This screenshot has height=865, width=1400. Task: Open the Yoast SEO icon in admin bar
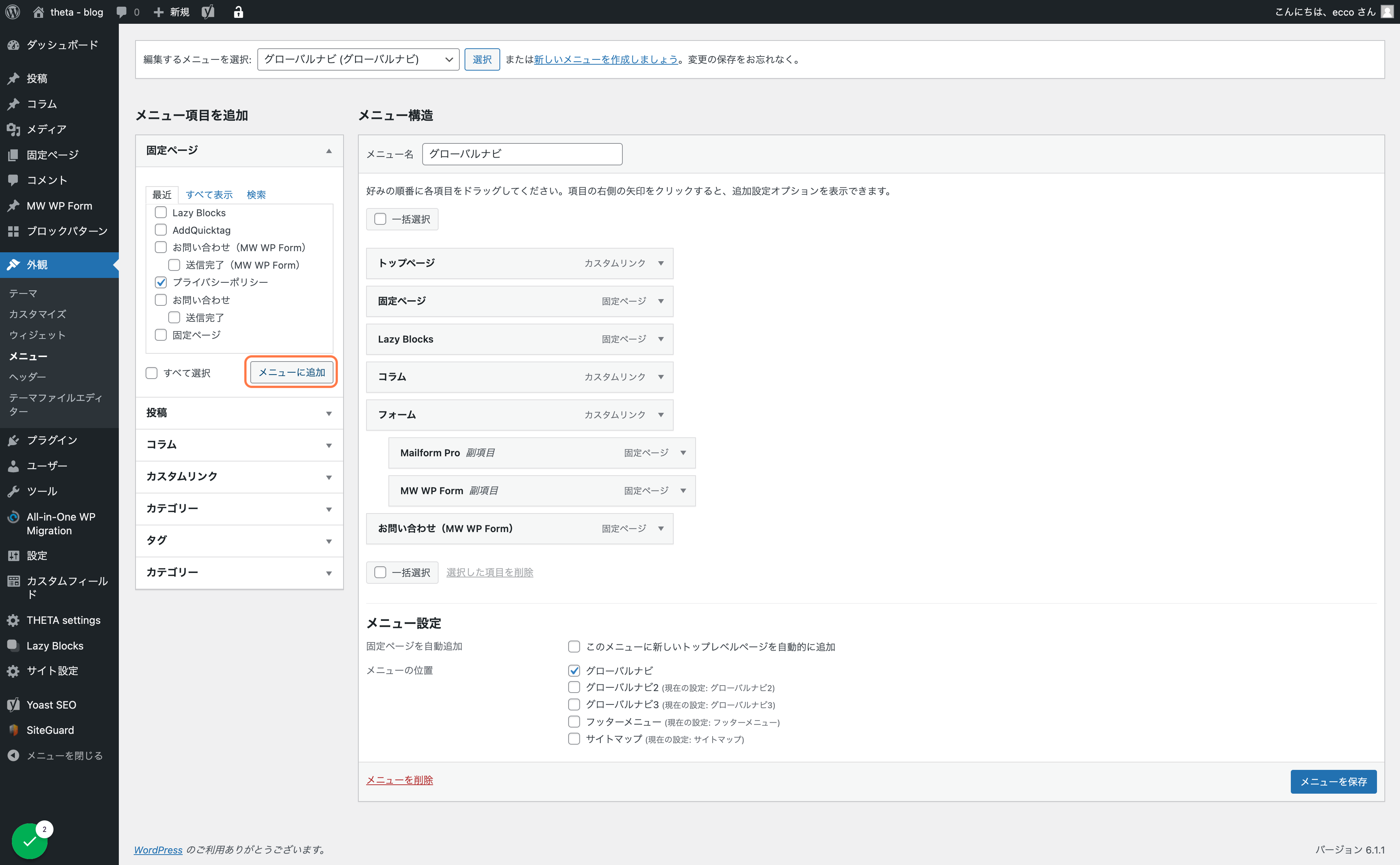(x=208, y=12)
